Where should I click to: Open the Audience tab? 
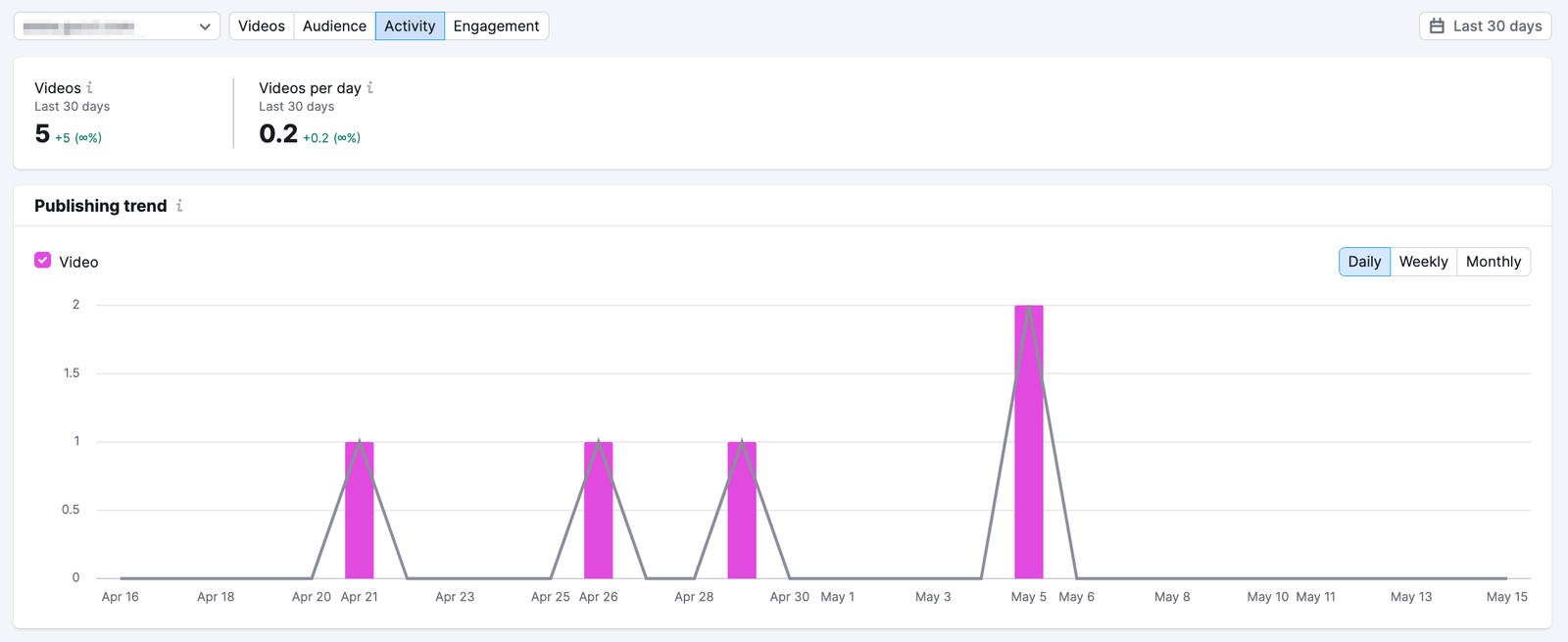(x=334, y=26)
